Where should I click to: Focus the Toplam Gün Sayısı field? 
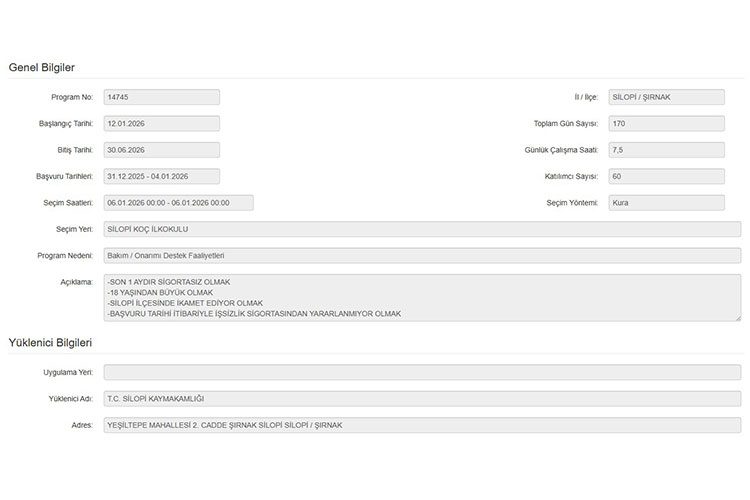[665, 124]
